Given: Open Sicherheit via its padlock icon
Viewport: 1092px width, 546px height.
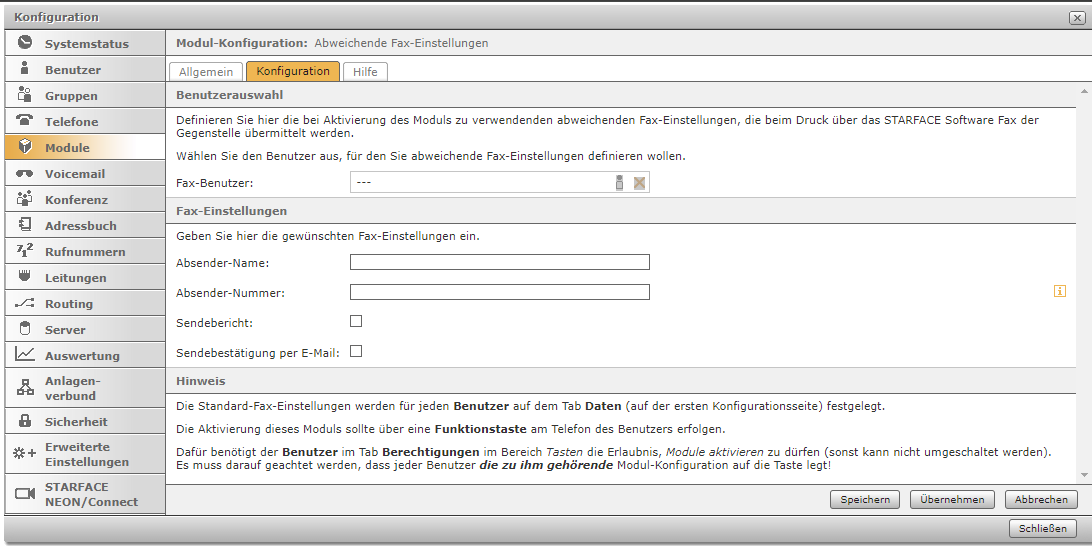Looking at the screenshot, I should 25,421.
